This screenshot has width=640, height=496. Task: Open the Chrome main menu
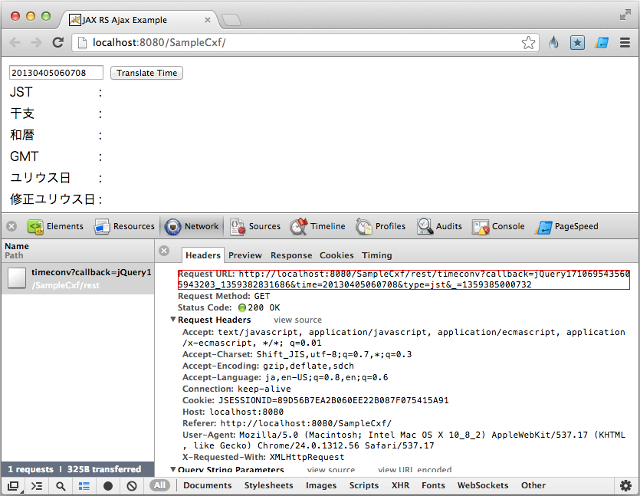point(625,42)
